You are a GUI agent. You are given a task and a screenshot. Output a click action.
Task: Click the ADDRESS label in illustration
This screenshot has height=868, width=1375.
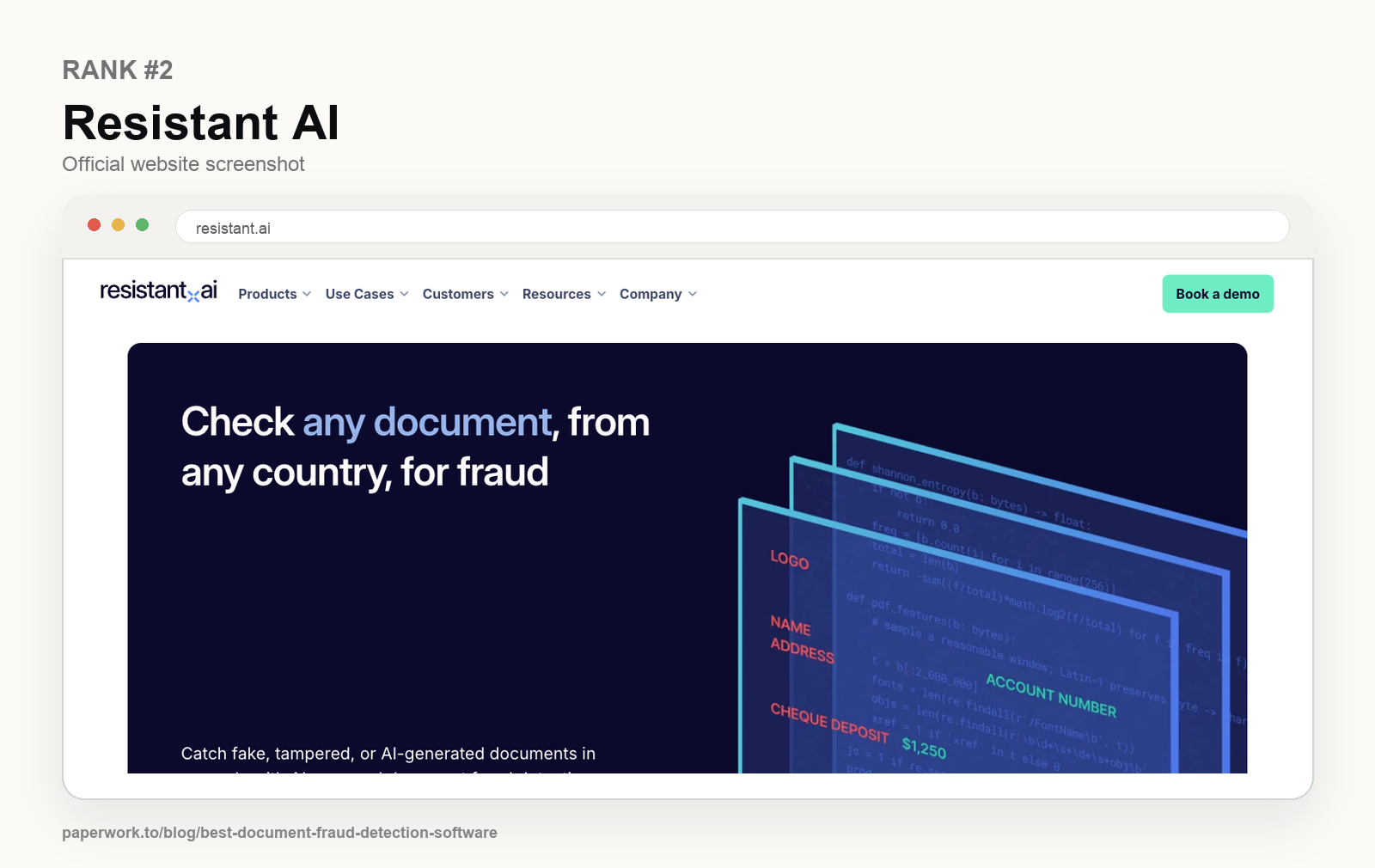pyautogui.click(x=802, y=651)
